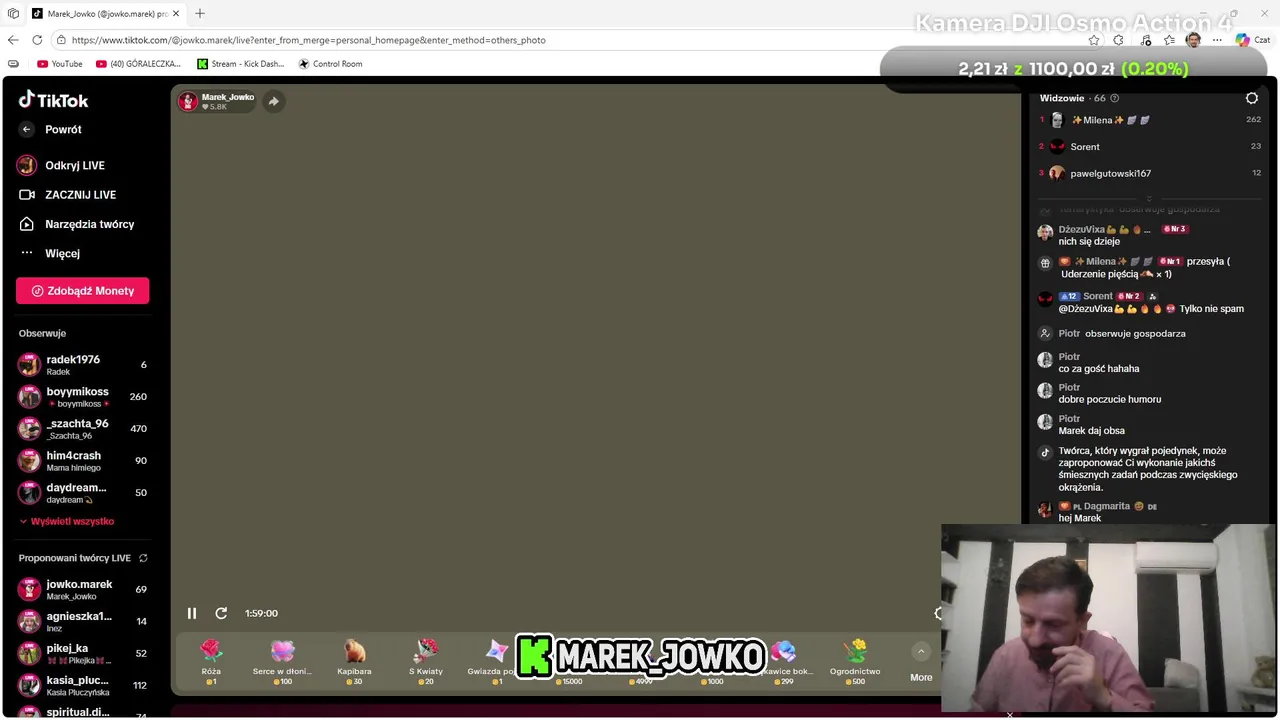Click Marek_Jowko streamer avatar in the video header
This screenshot has height=720, width=1280.
[x=188, y=101]
